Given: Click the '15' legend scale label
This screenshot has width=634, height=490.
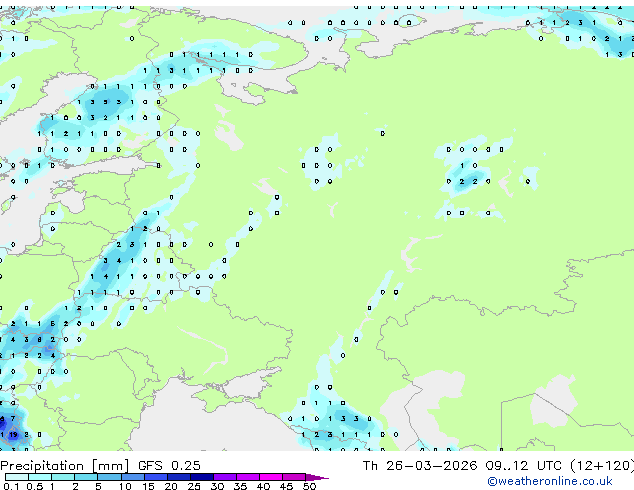Looking at the screenshot, I should tap(148, 486).
